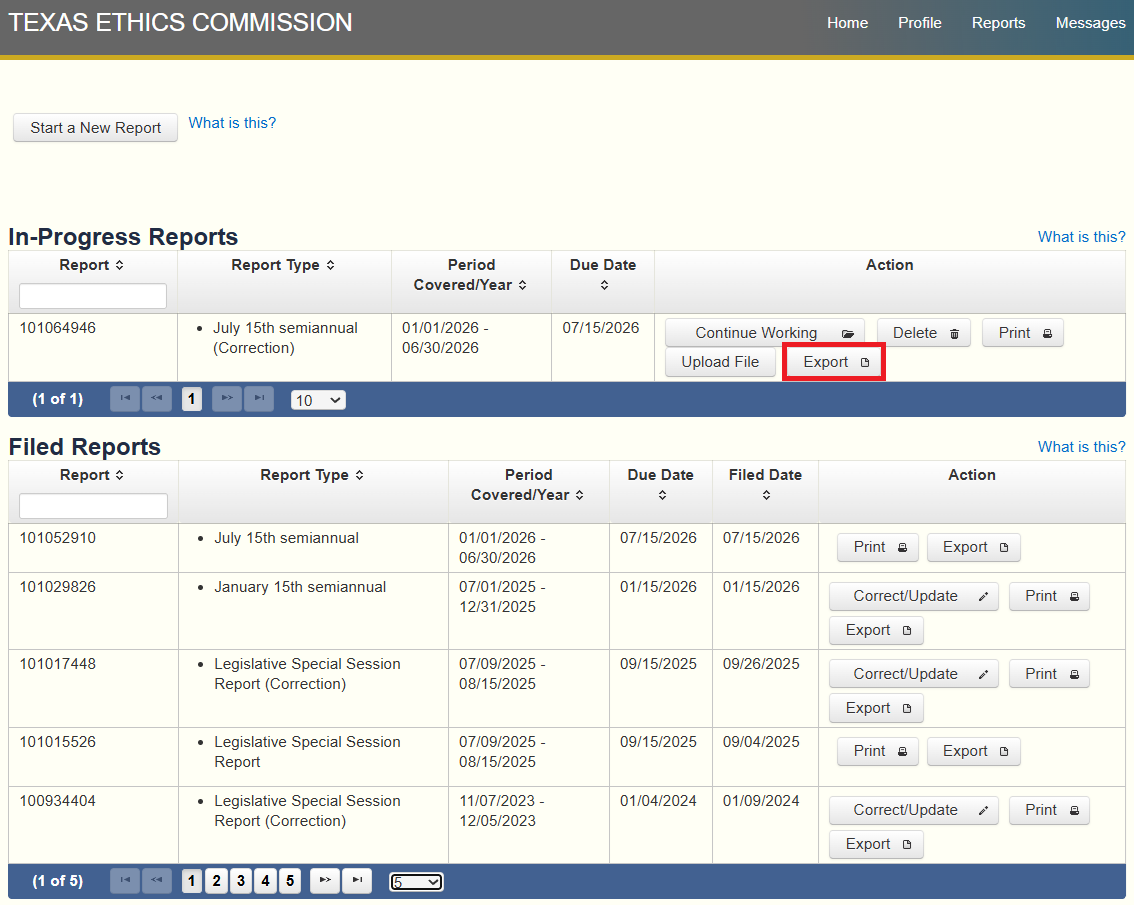Image resolution: width=1134 pixels, height=905 pixels.
Task: Print in-progress report 101064946
Action: (x=1023, y=333)
